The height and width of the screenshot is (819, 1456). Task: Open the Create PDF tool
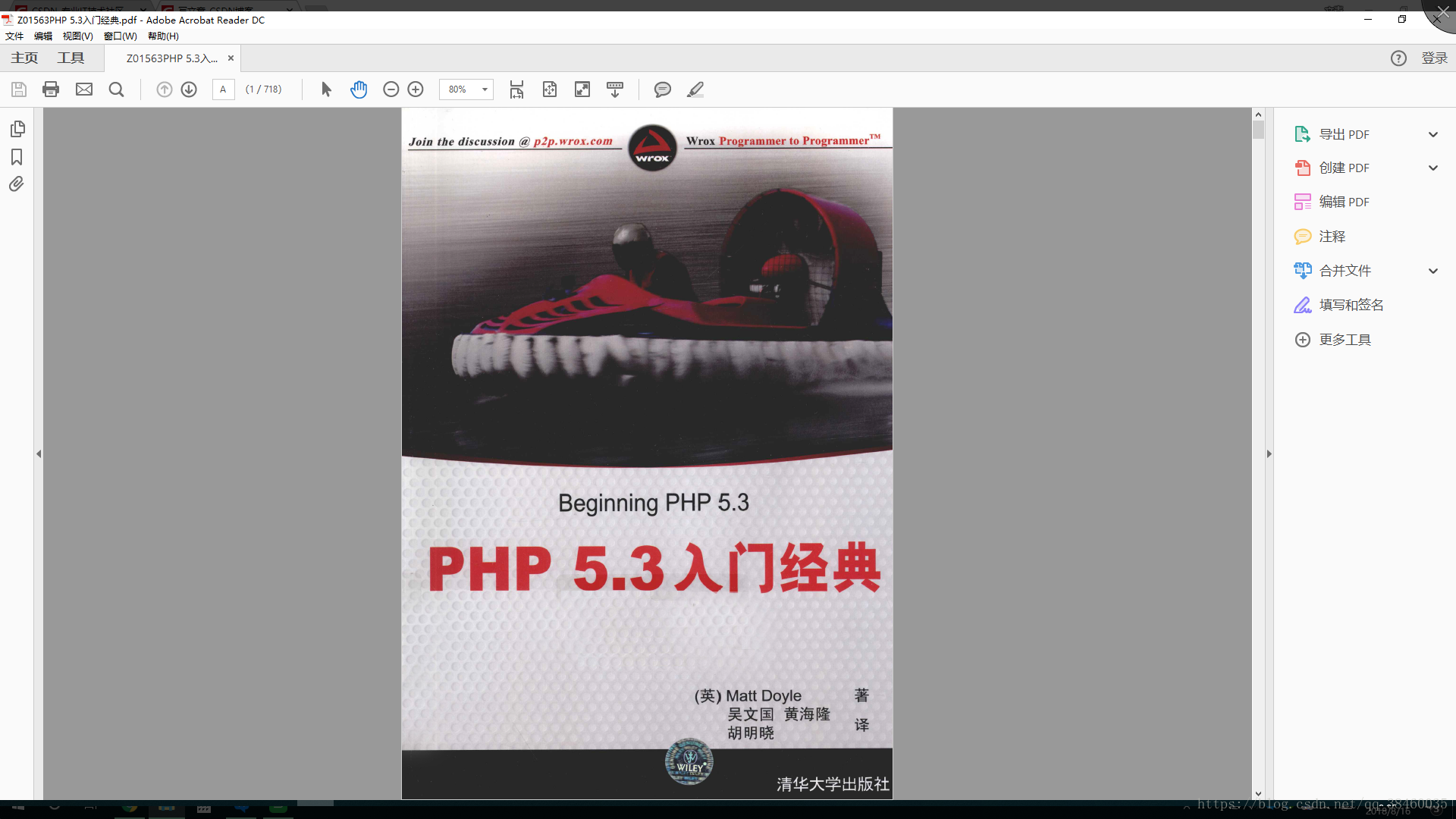click(x=1344, y=168)
